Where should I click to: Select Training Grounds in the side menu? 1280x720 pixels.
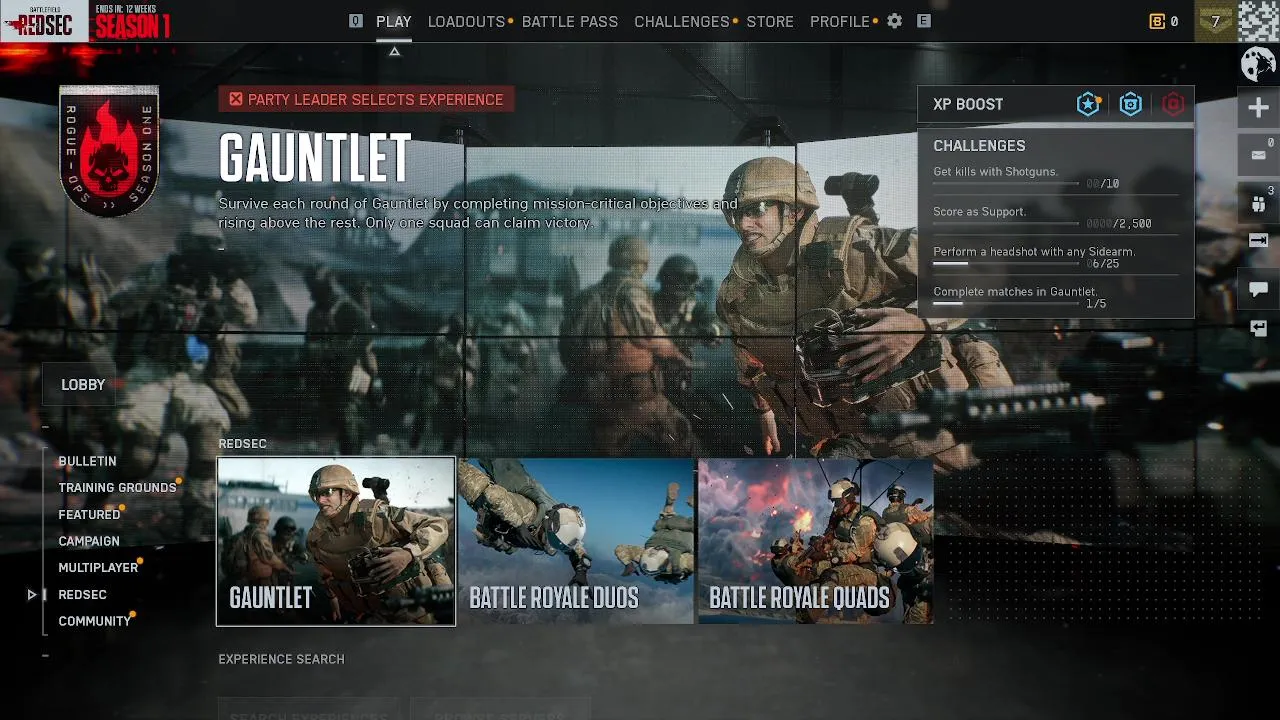coord(117,488)
